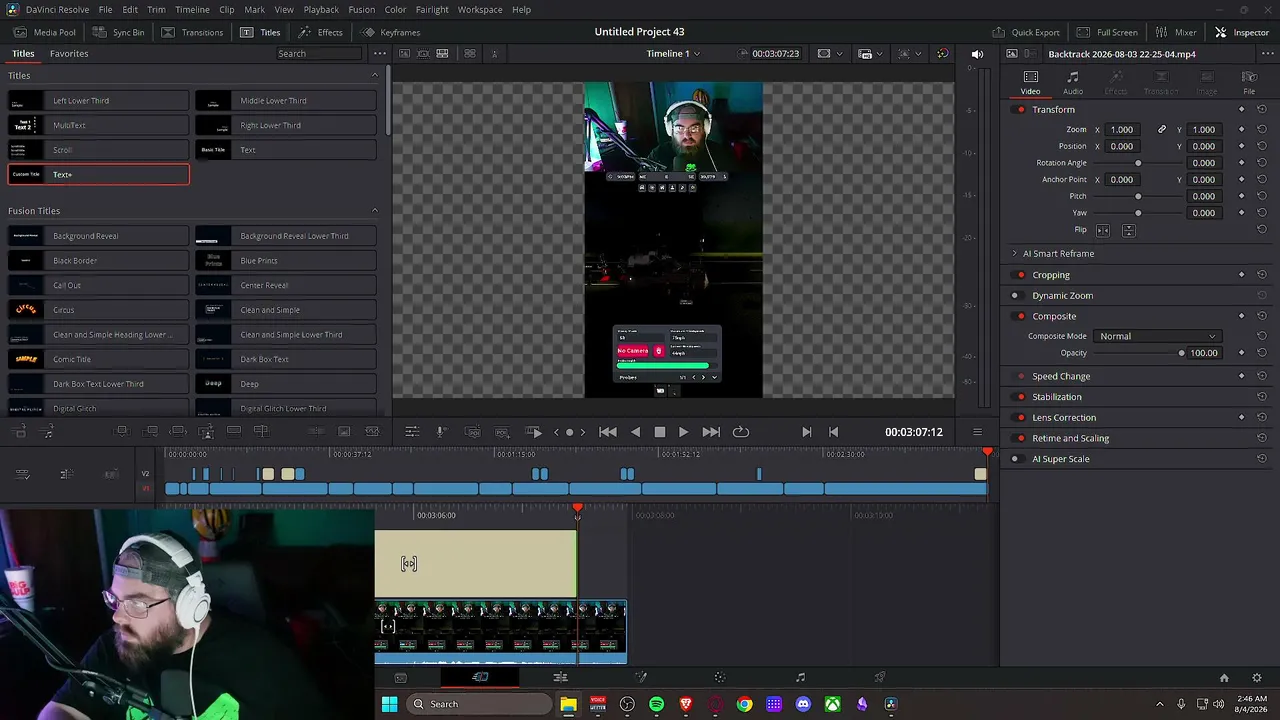
Task: Select the Call Out Fusion title
Action: coord(99,285)
